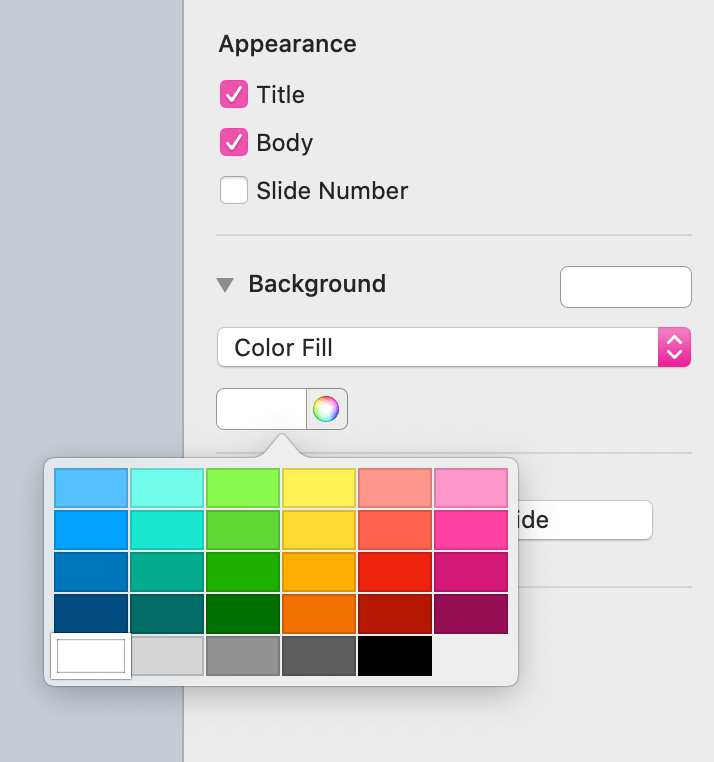Choose the dark green swatch in fourth row

point(243,613)
